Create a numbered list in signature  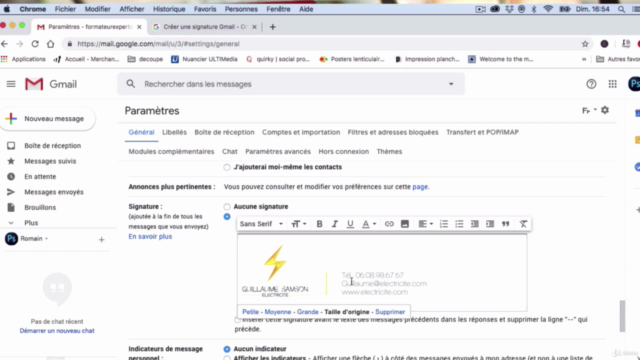point(444,224)
